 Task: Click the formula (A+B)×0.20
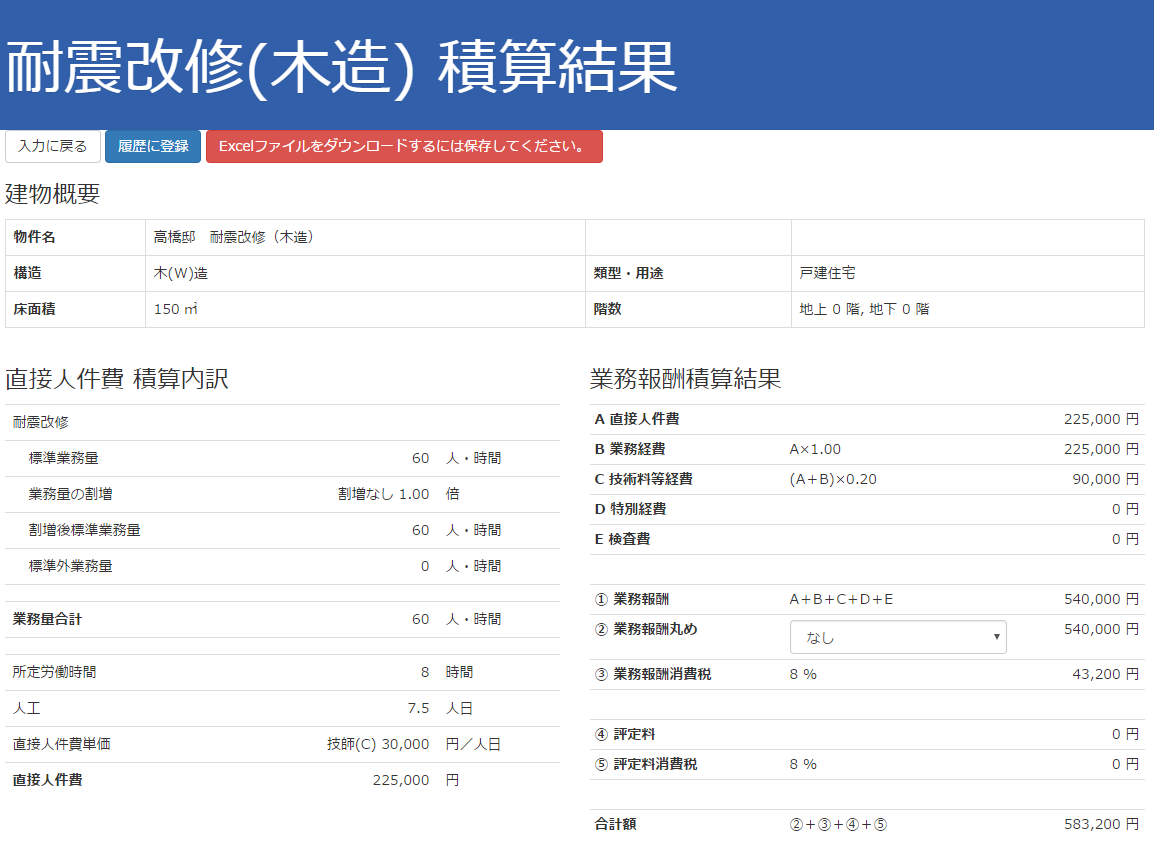(833, 479)
